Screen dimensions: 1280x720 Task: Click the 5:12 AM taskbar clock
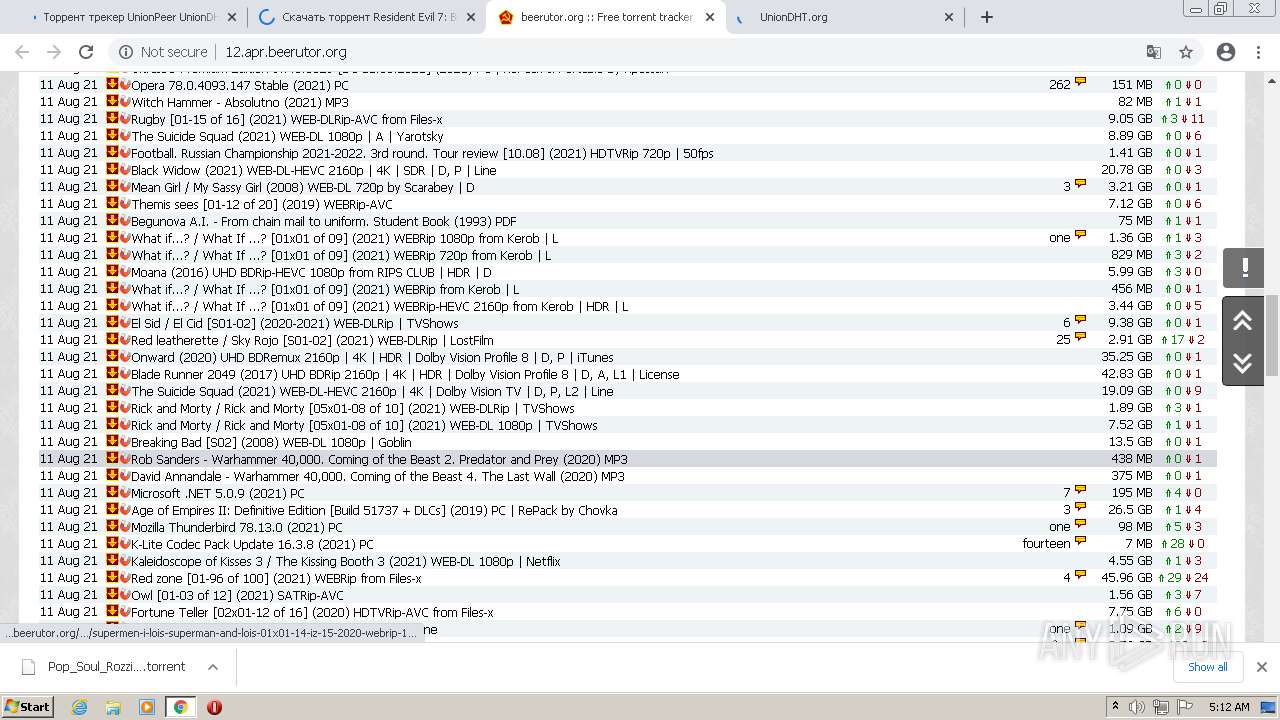(1229, 707)
